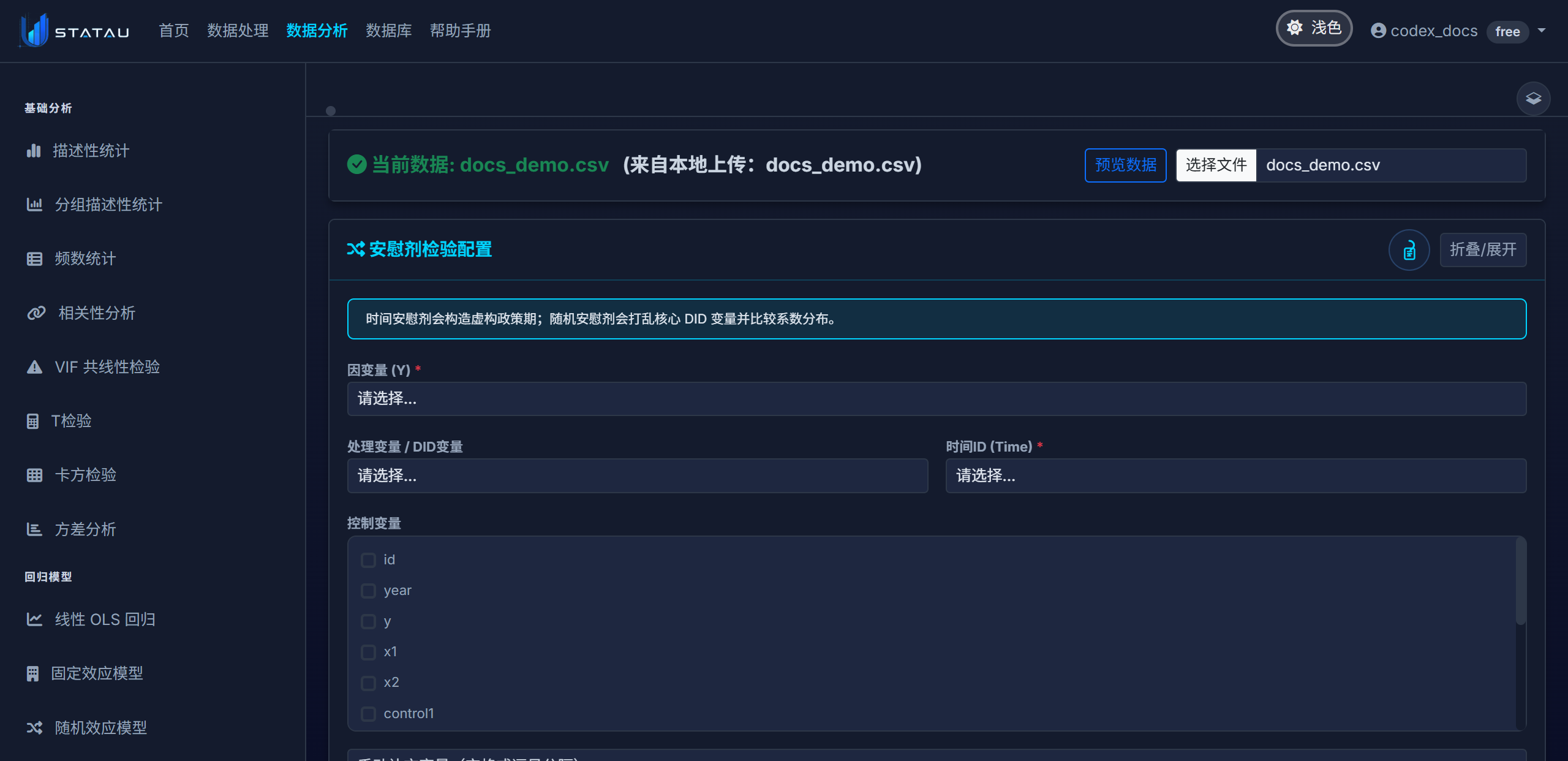Open 随机效应模型 sidebar link
The width and height of the screenshot is (1568, 761).
(101, 727)
